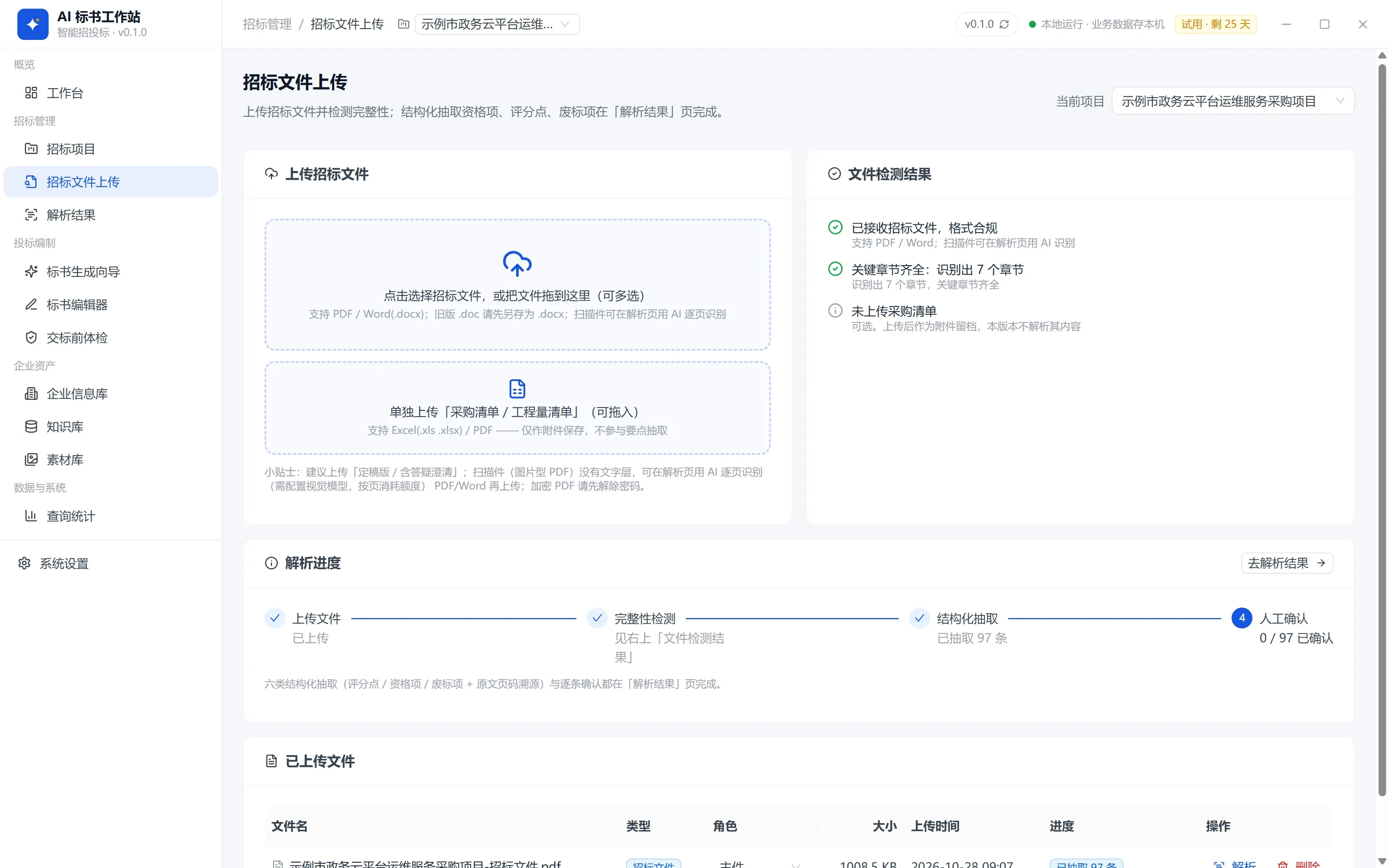Click the 0 / 97 已确认 status text
1389x868 pixels.
click(x=1296, y=638)
